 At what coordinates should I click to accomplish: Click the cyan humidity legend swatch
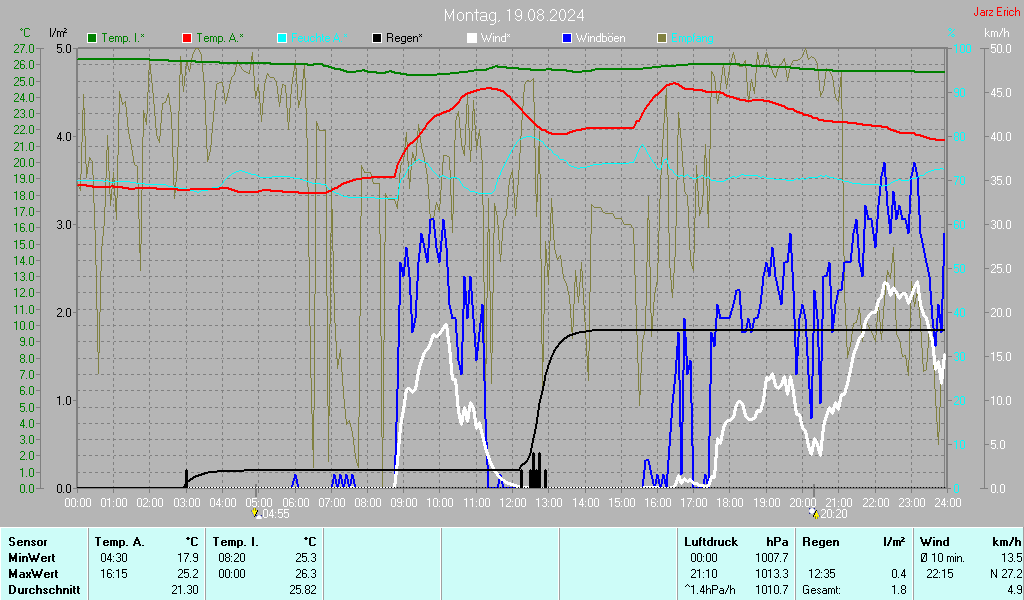pyautogui.click(x=282, y=38)
